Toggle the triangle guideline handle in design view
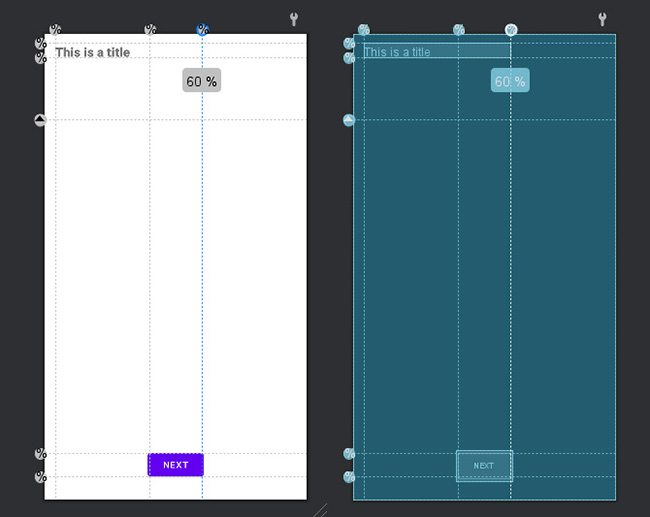 pos(40,120)
